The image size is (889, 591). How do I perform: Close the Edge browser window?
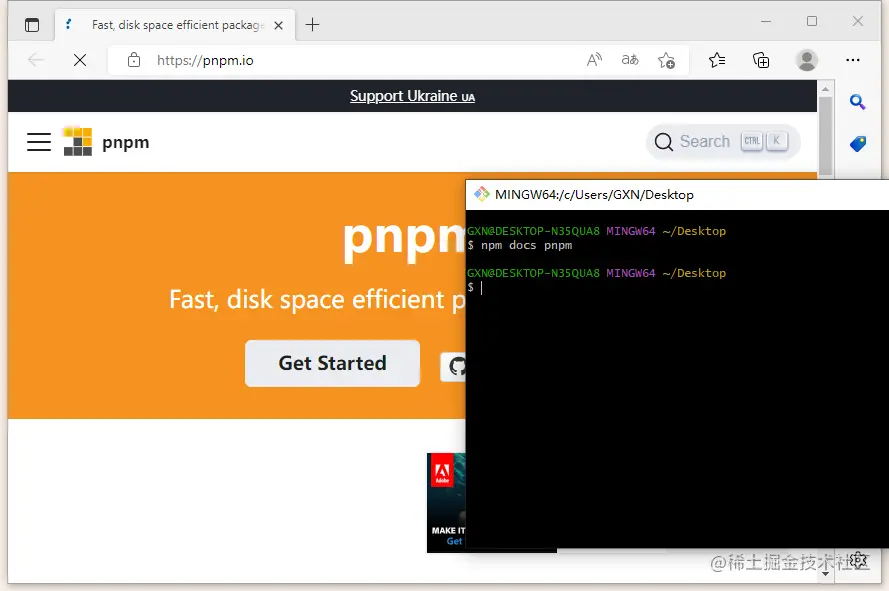(x=858, y=22)
